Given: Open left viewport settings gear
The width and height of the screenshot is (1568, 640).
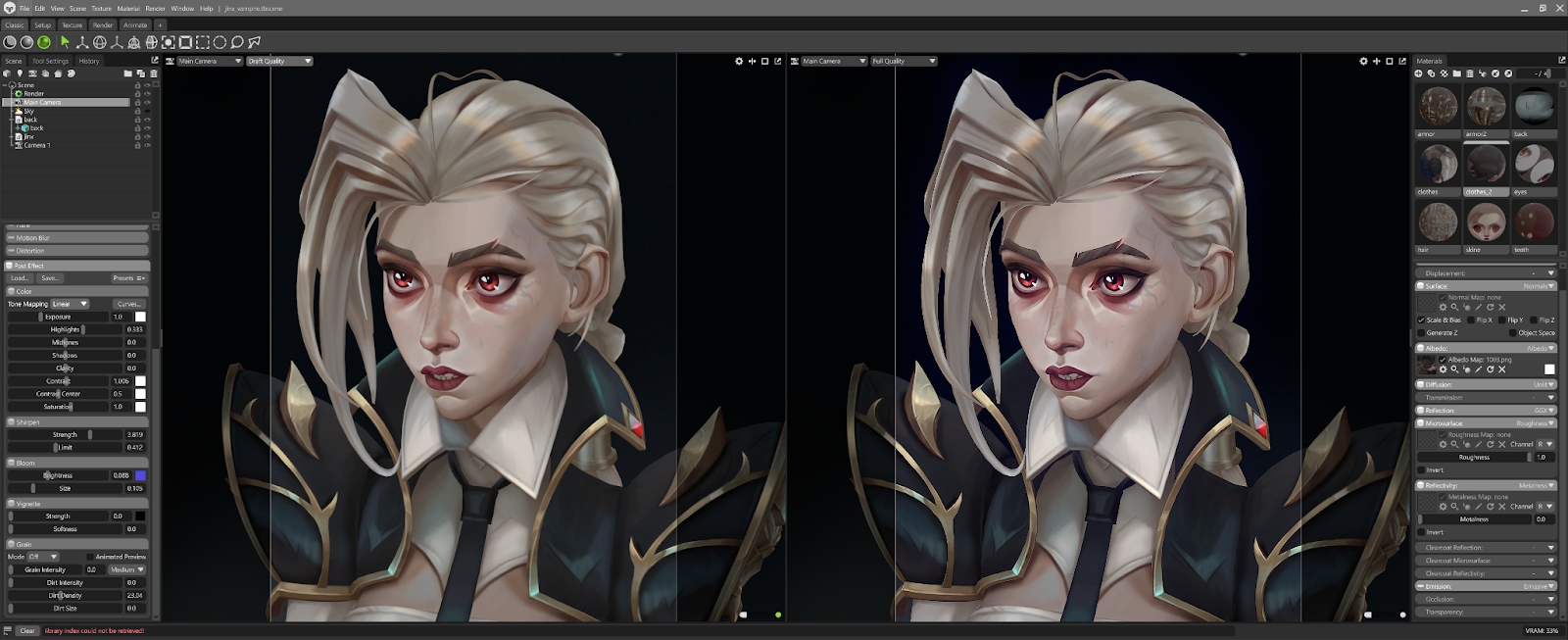Looking at the screenshot, I should 739,61.
